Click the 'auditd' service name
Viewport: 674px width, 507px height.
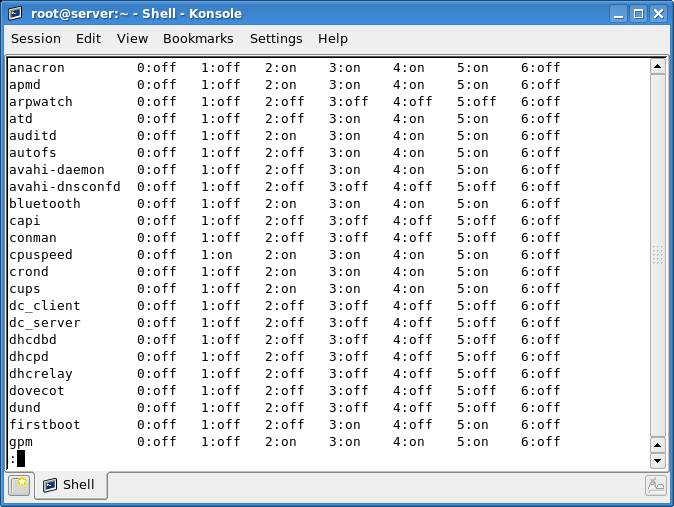[x=33, y=136]
